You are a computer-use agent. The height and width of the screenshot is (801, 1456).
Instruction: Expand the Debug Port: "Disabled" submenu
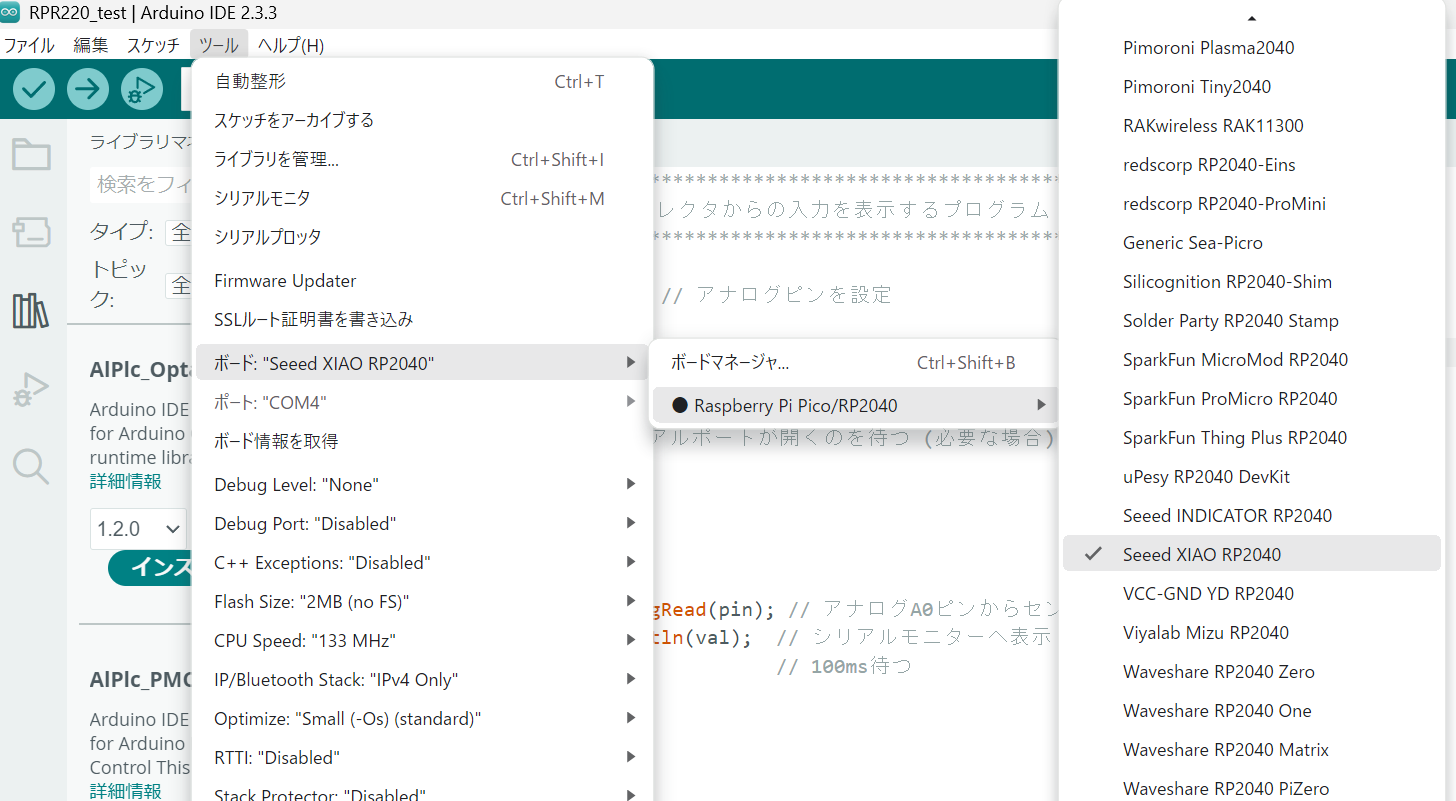pyautogui.click(x=422, y=524)
